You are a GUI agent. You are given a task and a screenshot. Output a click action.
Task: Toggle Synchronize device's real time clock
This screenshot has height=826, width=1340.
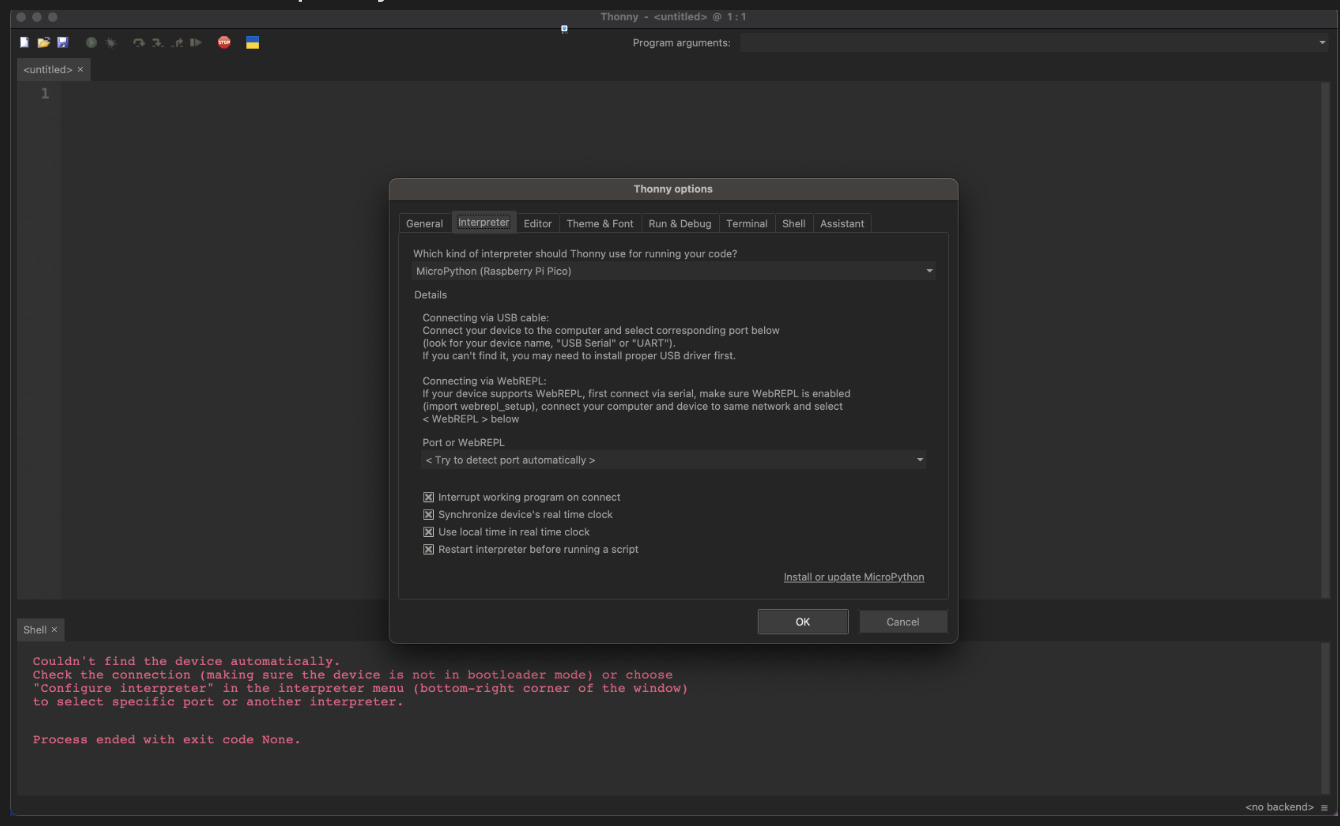tap(429, 515)
